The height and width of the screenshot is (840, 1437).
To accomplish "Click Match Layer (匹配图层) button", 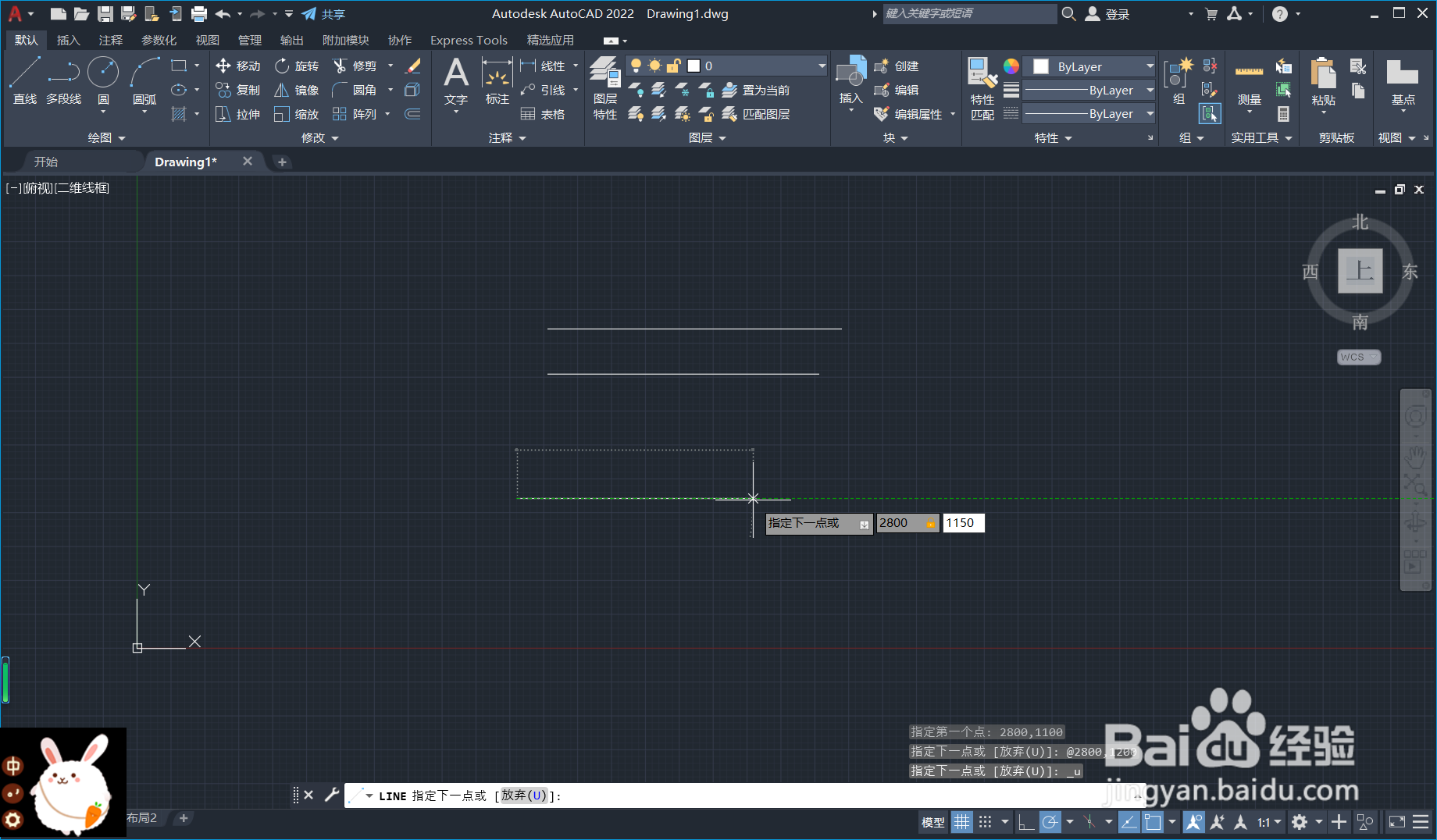I will tap(756, 115).
